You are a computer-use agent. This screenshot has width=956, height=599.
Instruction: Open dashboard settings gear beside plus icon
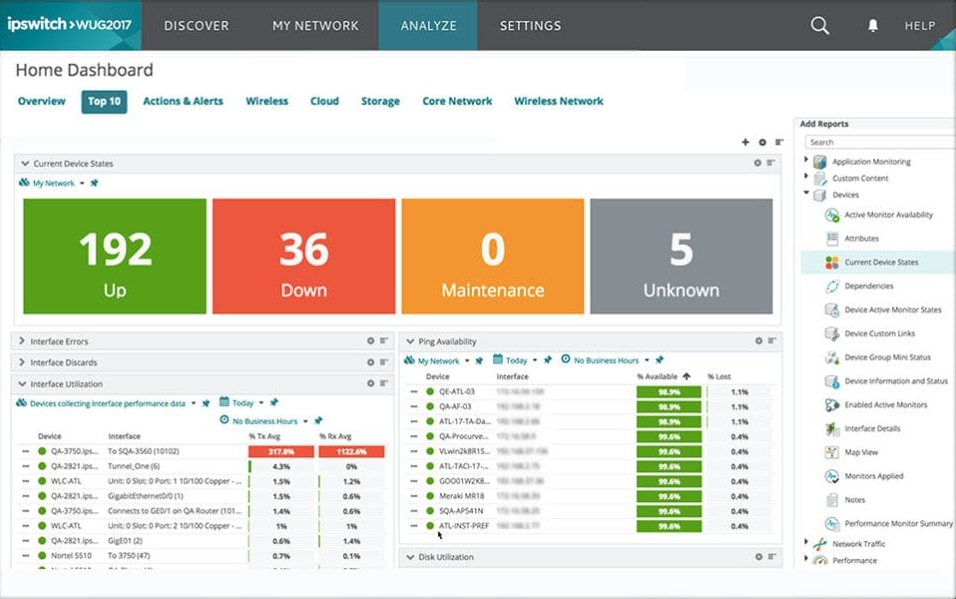(x=762, y=142)
